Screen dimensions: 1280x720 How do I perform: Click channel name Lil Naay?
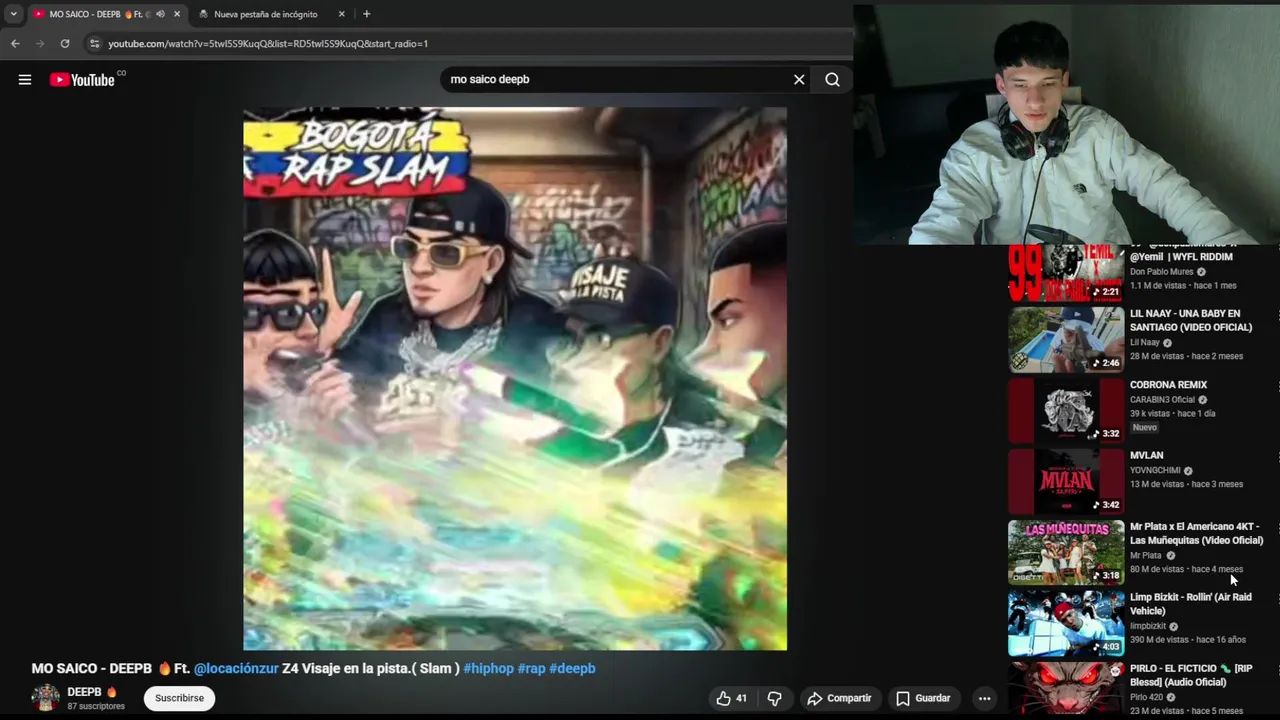pyautogui.click(x=1144, y=343)
